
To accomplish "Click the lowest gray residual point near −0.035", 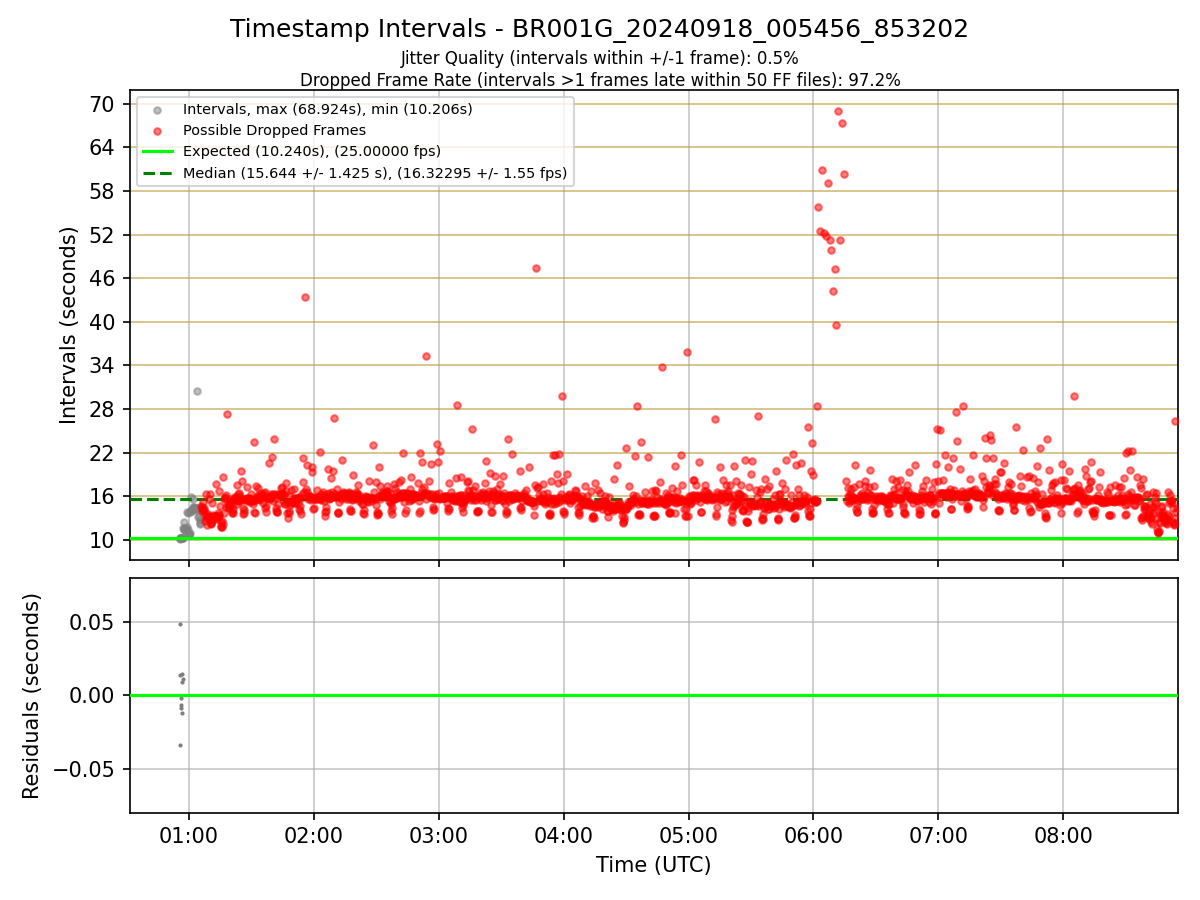I will click(x=180, y=745).
